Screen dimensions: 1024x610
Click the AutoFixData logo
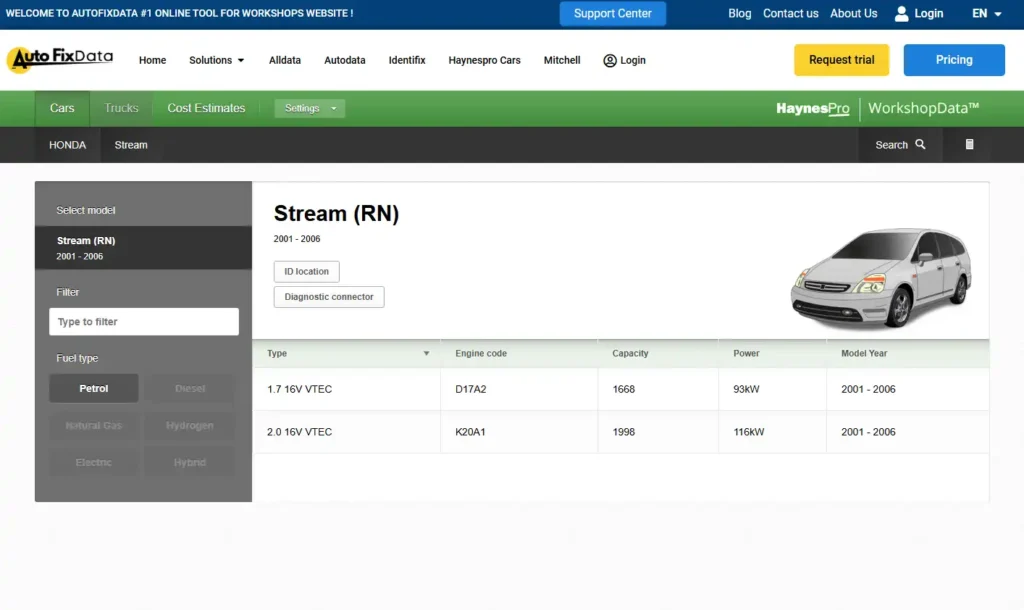coord(60,59)
